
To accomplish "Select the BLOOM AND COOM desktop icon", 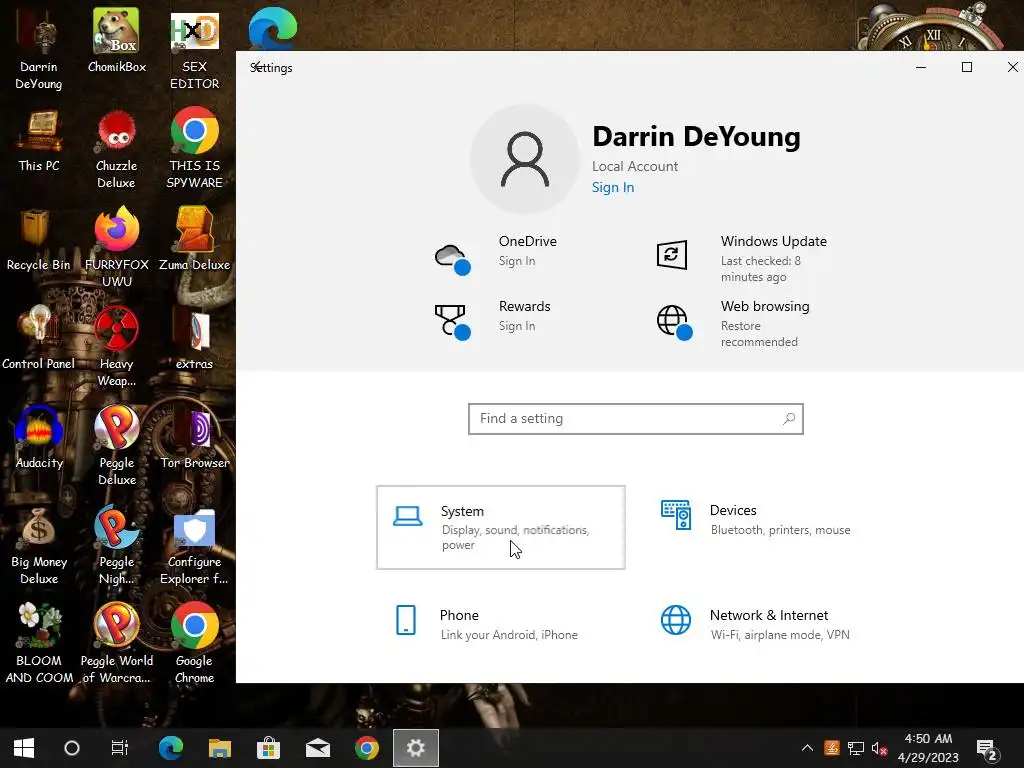I will [39, 643].
